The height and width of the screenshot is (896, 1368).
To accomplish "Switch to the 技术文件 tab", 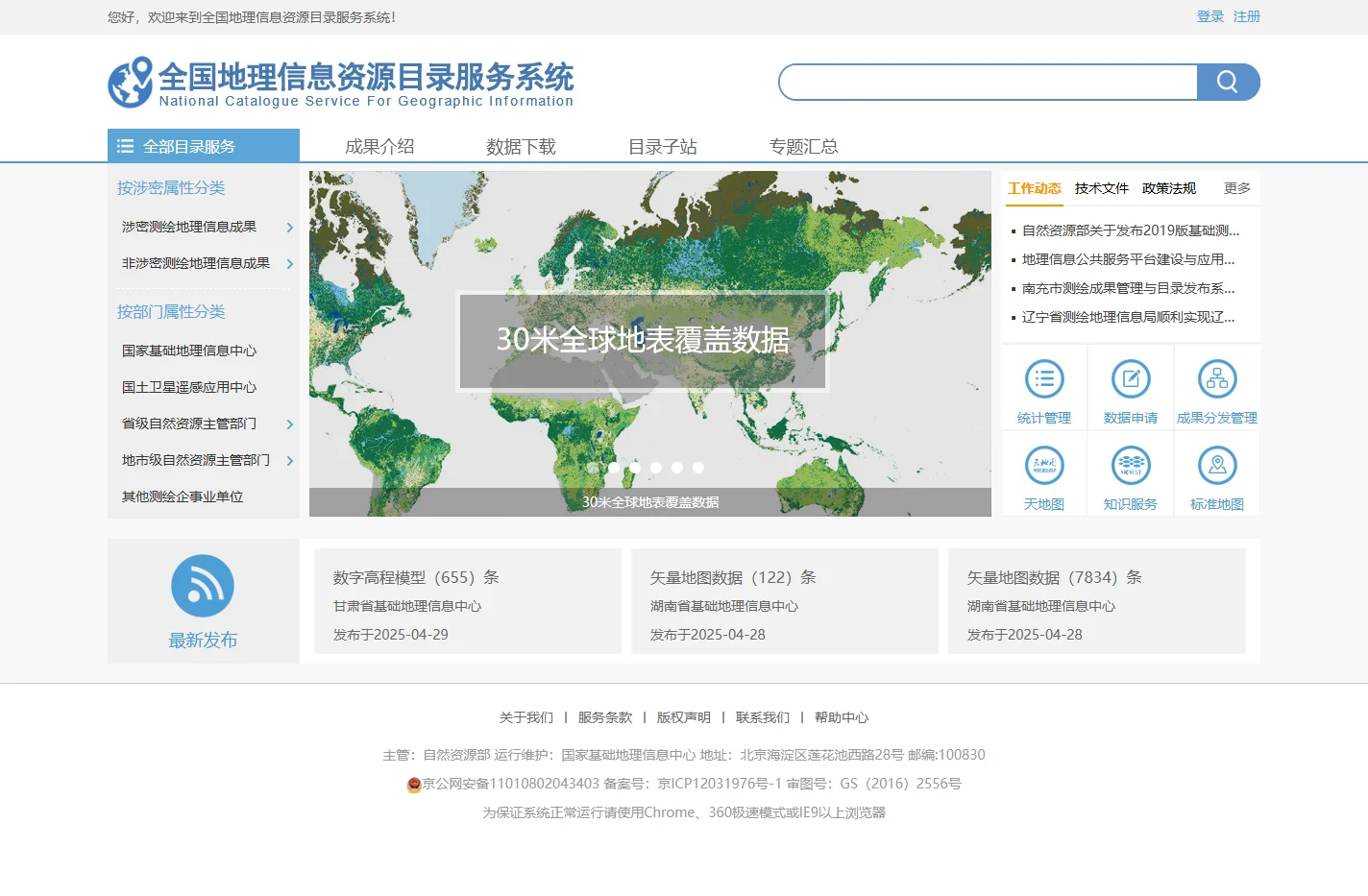I will [x=1102, y=188].
